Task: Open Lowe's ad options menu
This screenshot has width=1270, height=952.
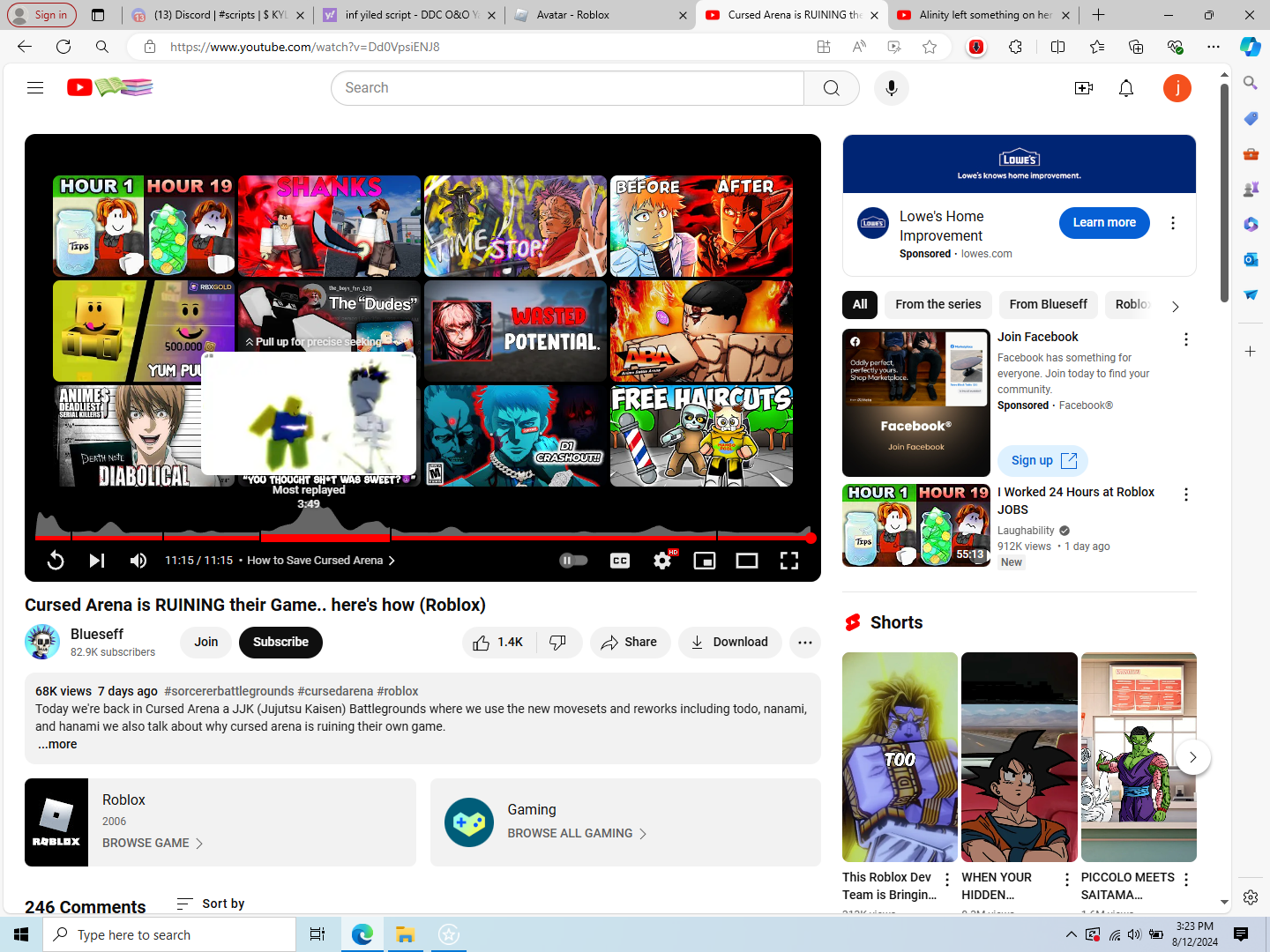Action: click(x=1173, y=223)
